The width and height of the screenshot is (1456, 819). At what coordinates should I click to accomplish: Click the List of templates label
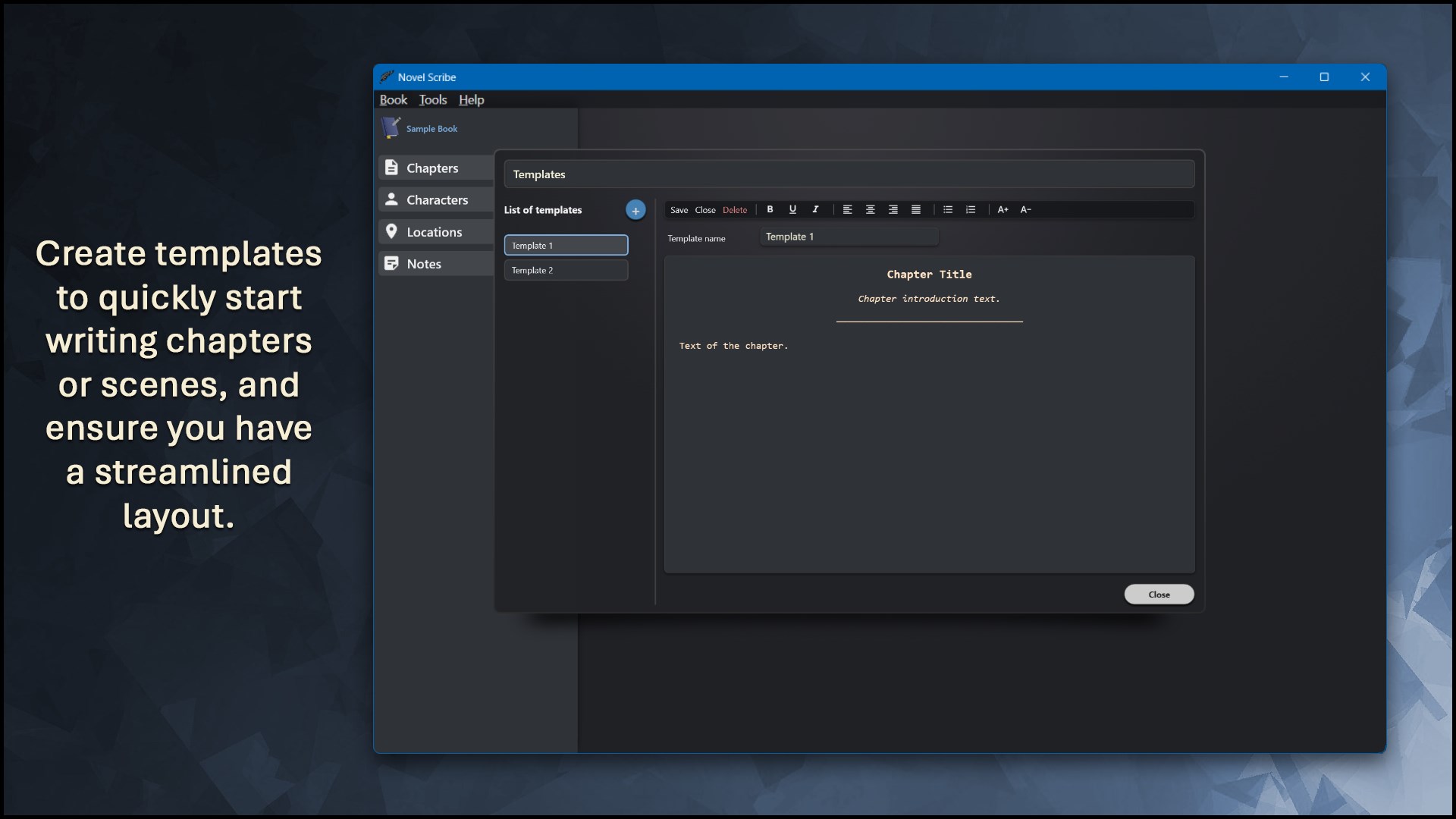pos(543,210)
